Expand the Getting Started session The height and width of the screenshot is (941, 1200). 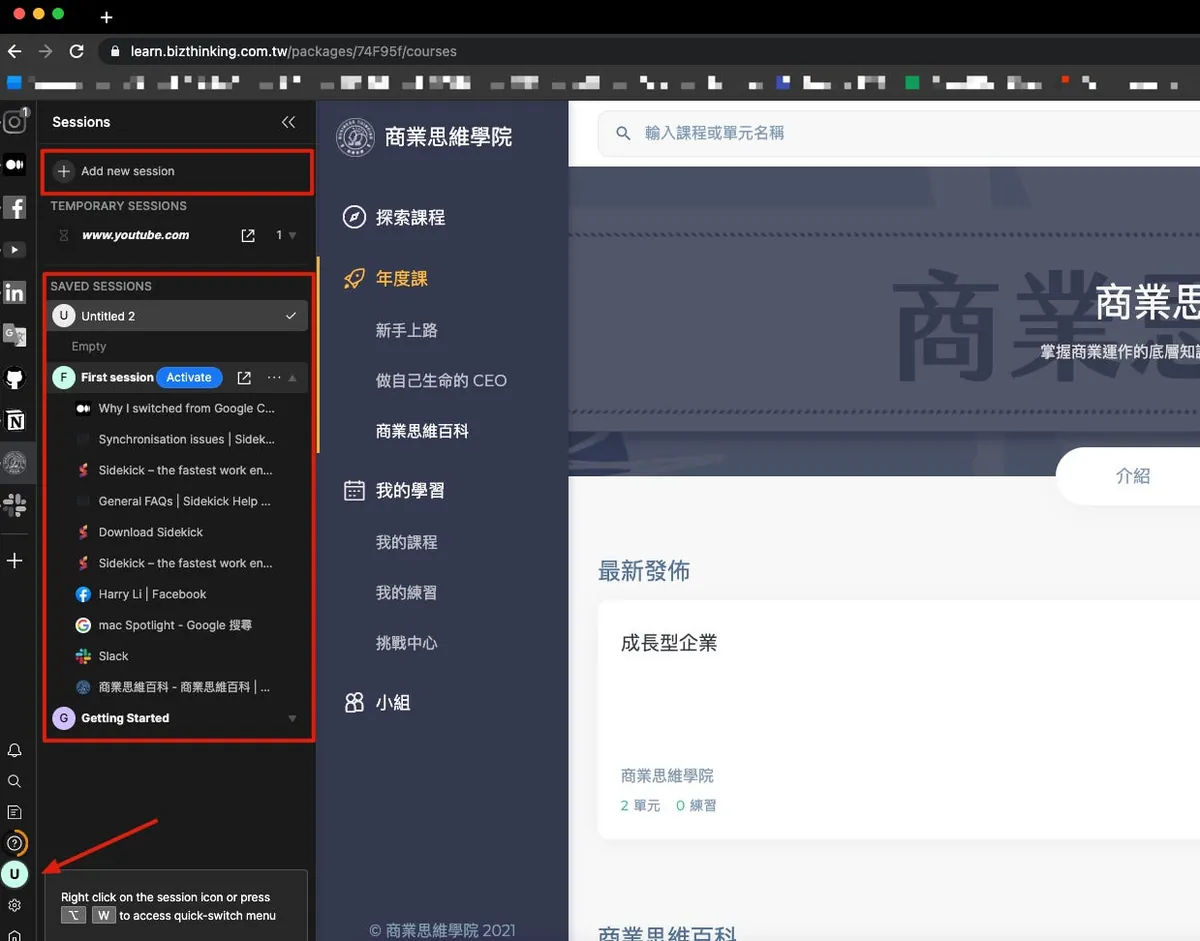(x=292, y=718)
